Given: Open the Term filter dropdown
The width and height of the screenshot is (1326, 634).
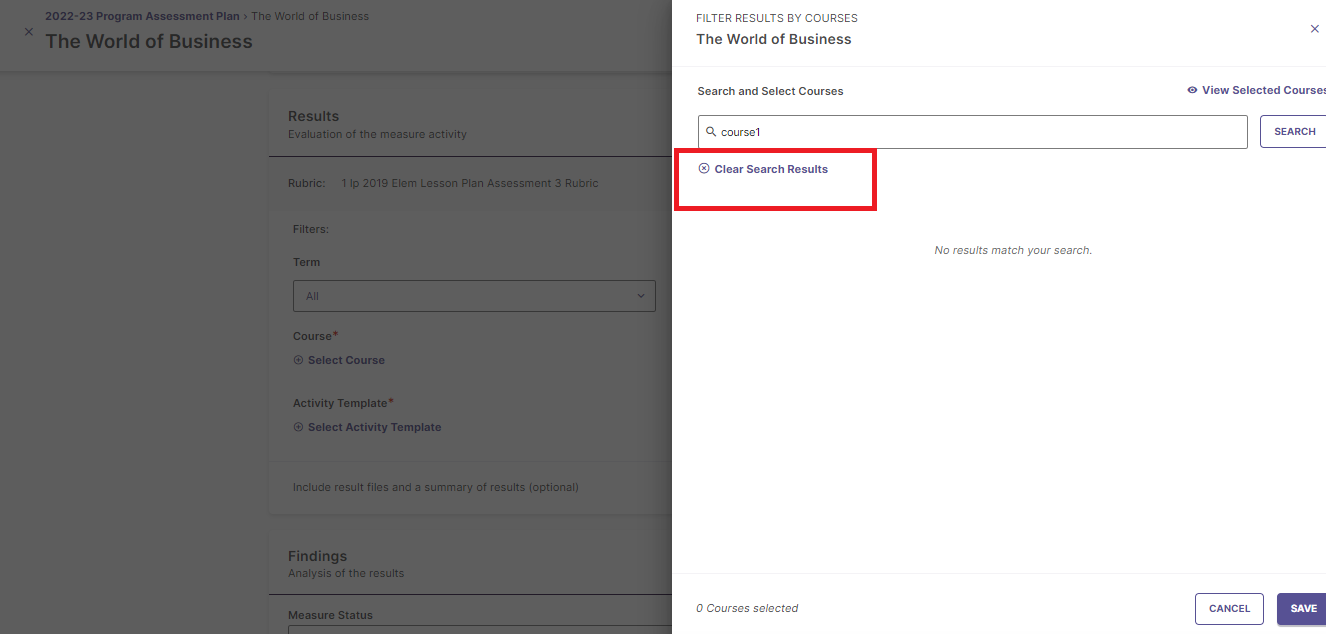Looking at the screenshot, I should pyautogui.click(x=474, y=296).
